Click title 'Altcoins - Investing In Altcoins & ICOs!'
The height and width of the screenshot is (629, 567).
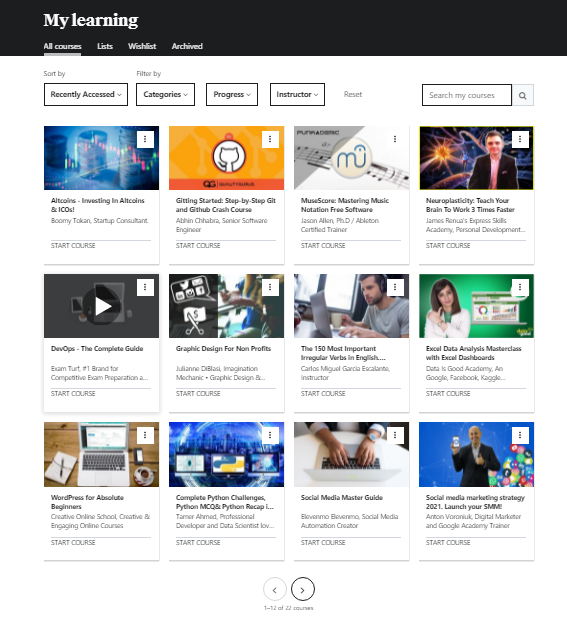98,205
